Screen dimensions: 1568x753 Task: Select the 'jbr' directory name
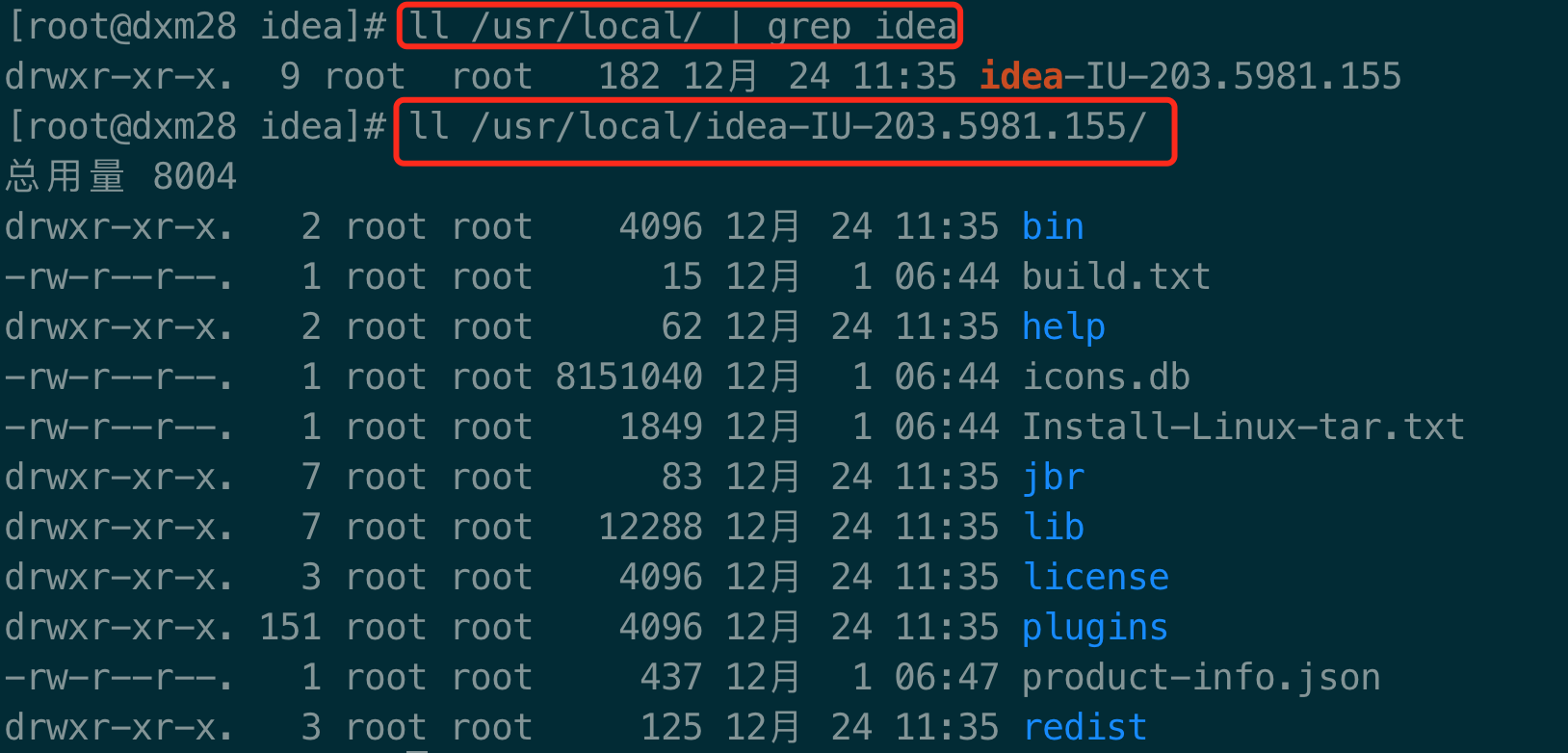(x=1053, y=478)
